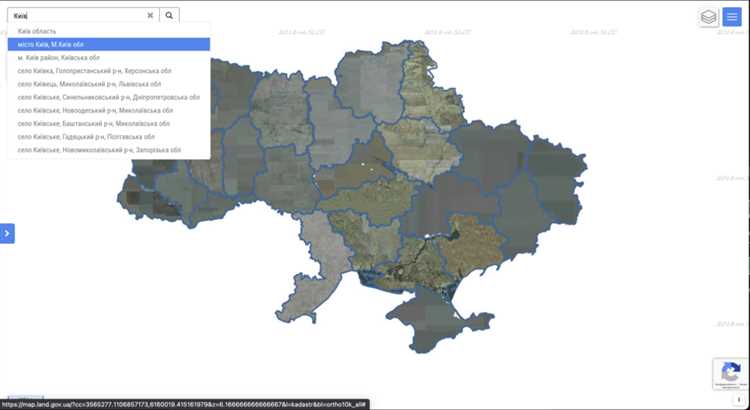Clear the search field with the X icon
Screen dimensions: 750x410
point(150,16)
